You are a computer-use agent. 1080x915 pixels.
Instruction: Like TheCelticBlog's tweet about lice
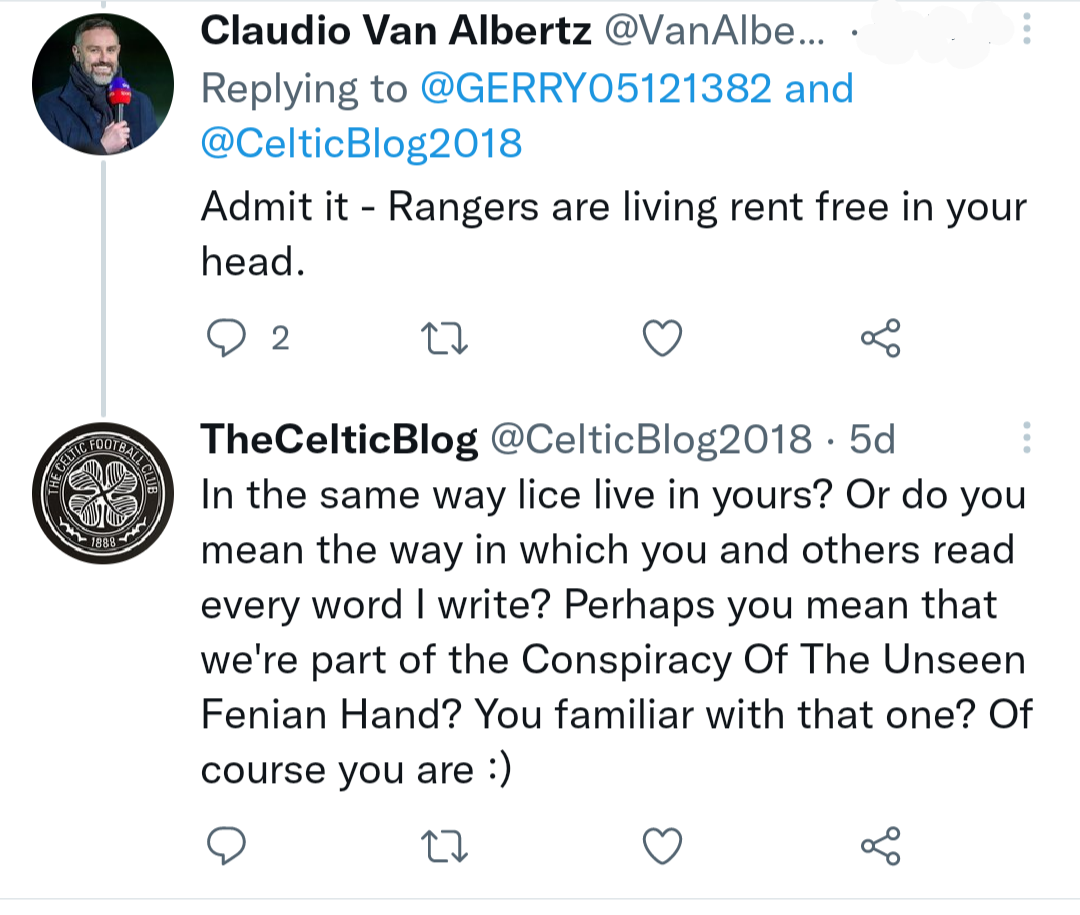pyautogui.click(x=662, y=846)
